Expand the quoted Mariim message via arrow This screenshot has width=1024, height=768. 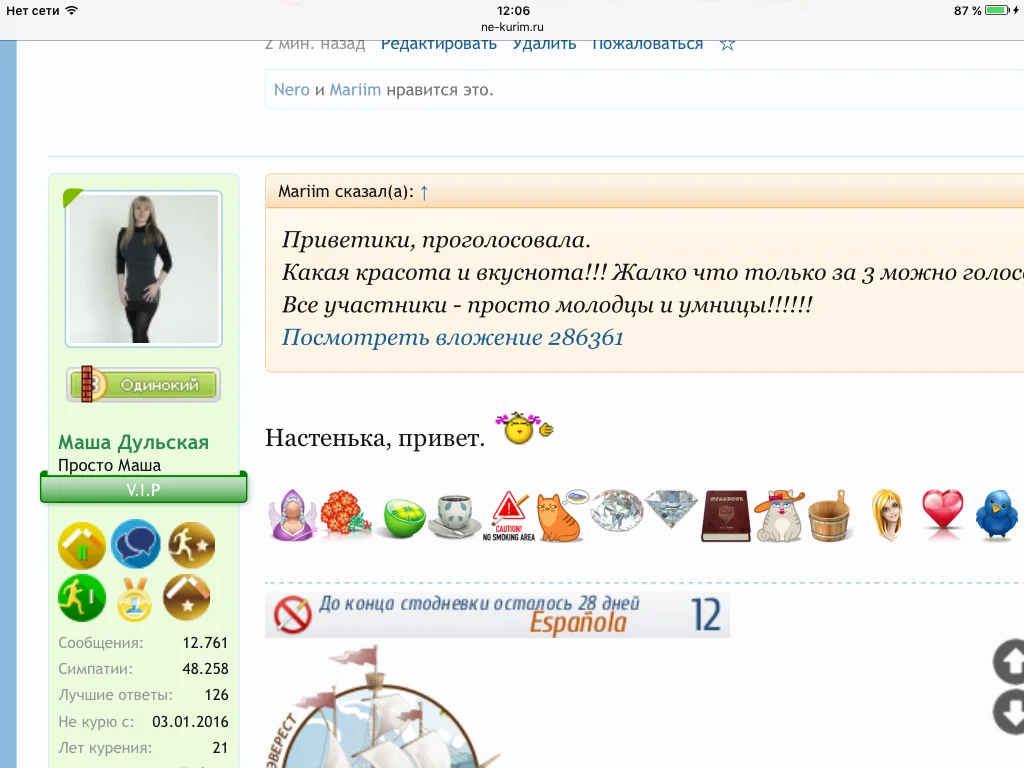click(x=424, y=191)
